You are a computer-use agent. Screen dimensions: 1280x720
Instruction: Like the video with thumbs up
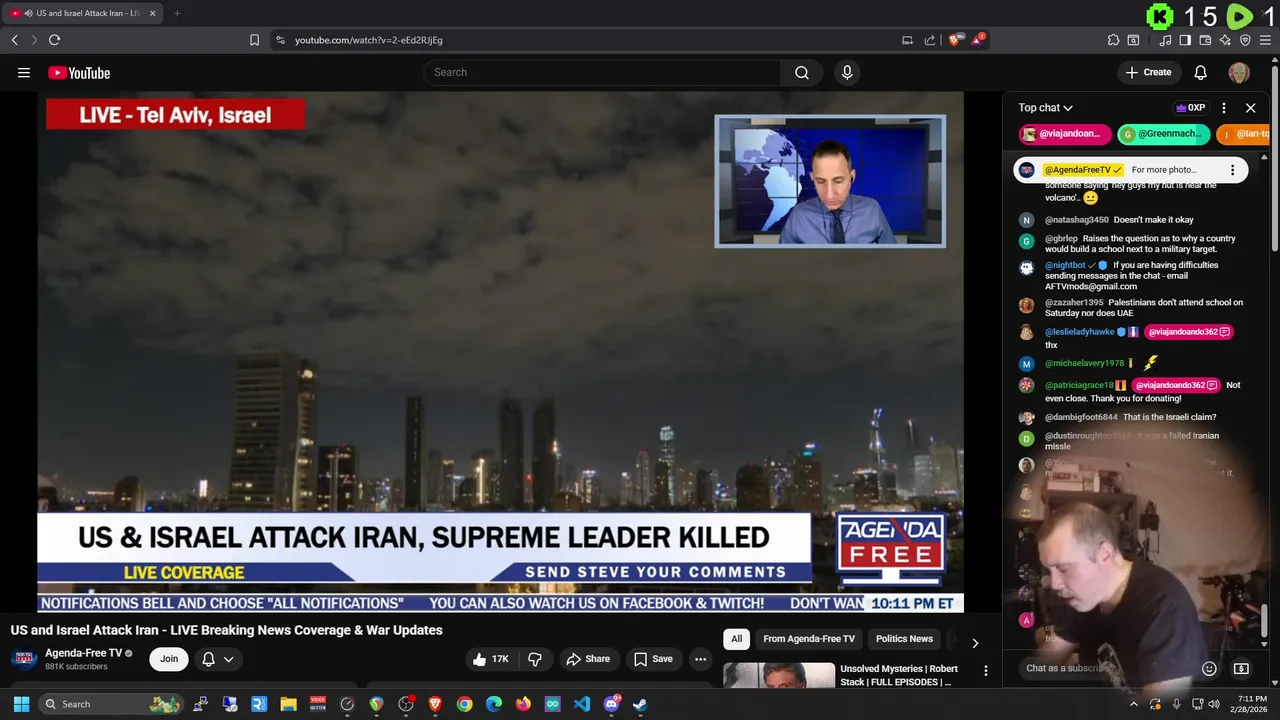tap(491, 659)
